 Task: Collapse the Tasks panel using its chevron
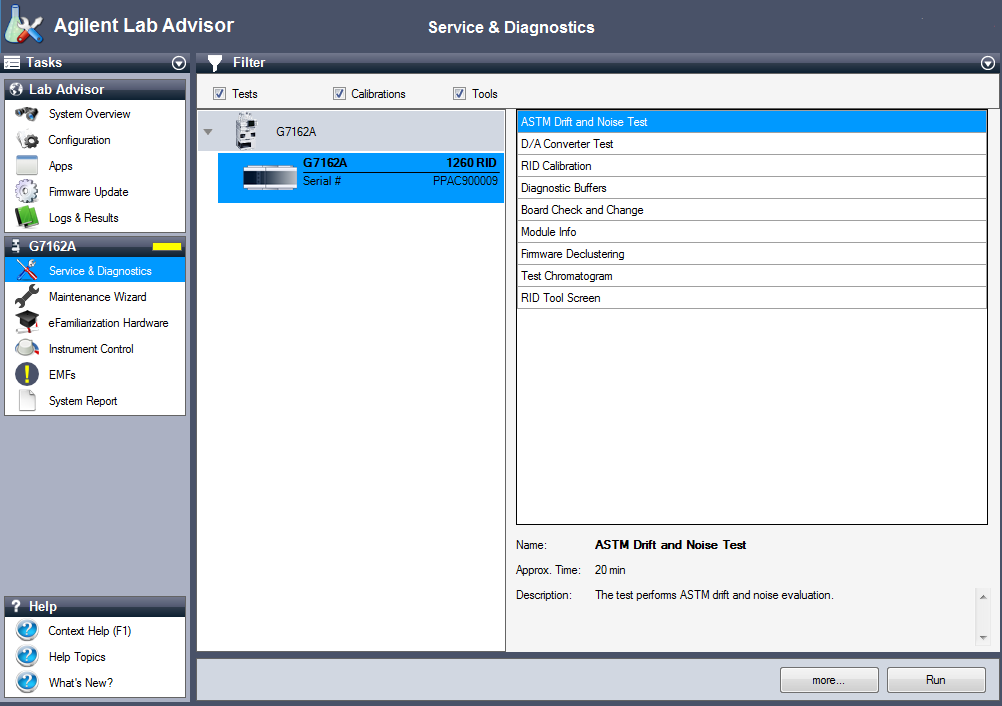179,62
